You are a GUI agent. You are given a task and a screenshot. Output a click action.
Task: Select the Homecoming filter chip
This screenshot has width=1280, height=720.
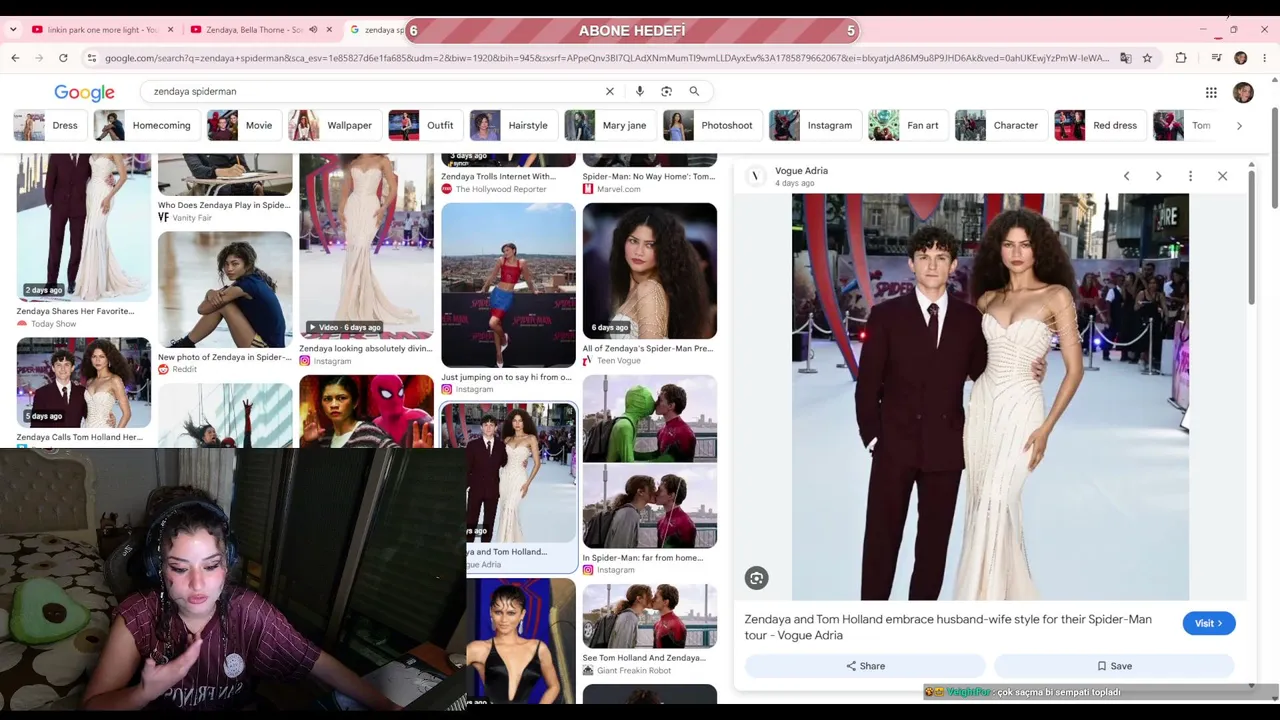[145, 126]
